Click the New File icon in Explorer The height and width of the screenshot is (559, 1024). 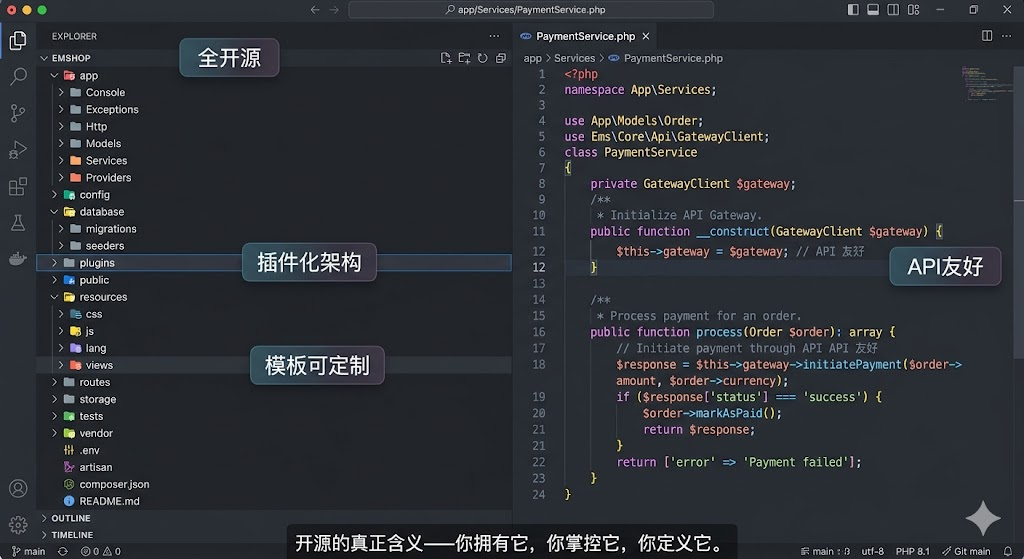(447, 58)
